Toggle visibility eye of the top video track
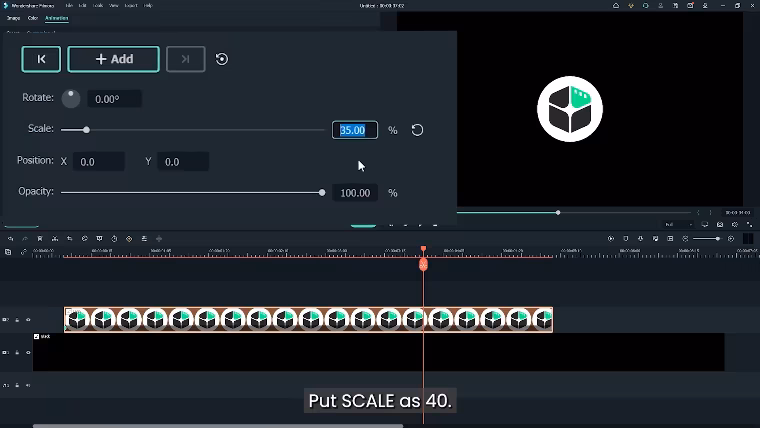760x428 pixels. (28, 320)
